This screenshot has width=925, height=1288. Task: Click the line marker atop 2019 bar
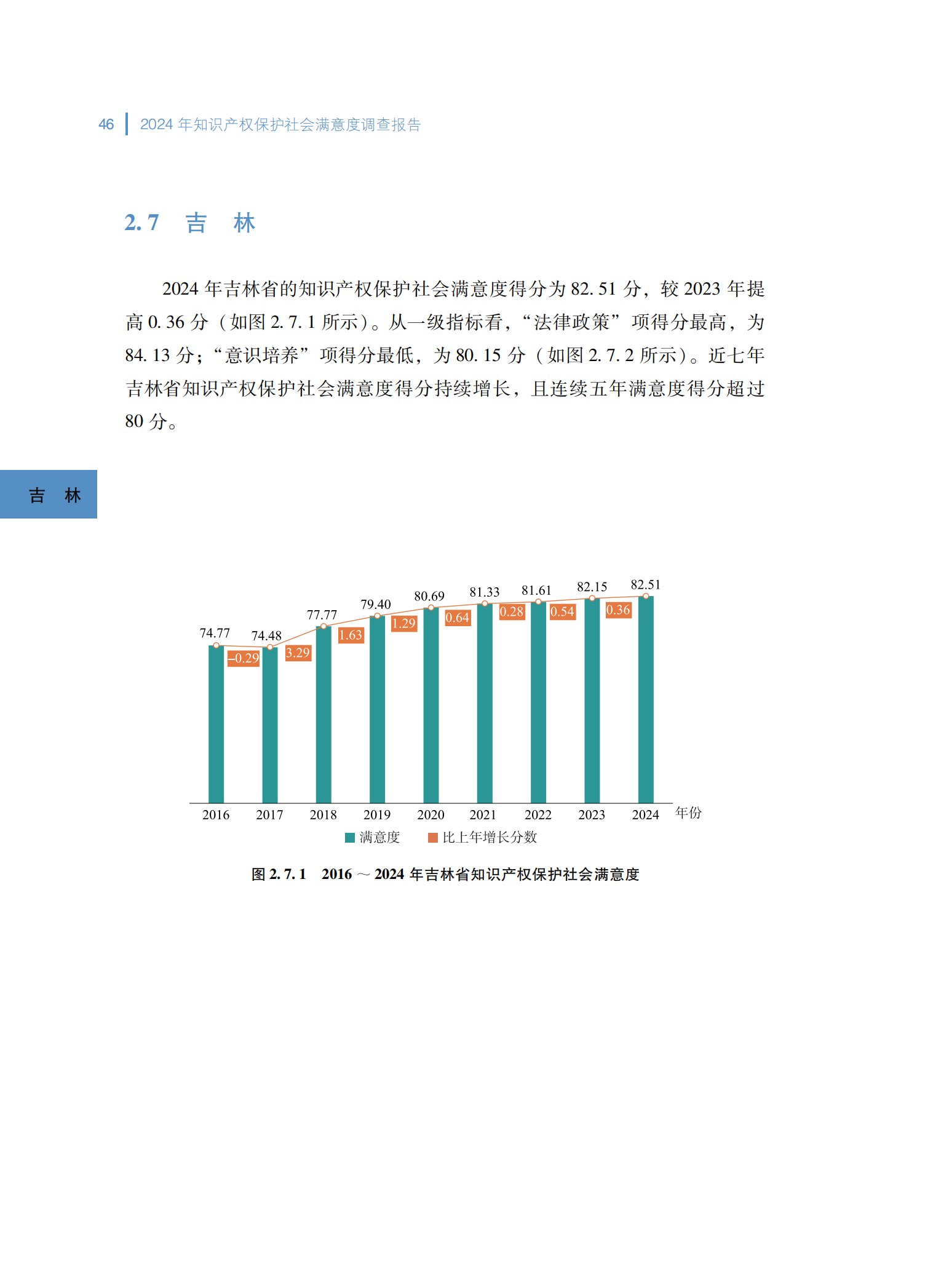click(377, 616)
